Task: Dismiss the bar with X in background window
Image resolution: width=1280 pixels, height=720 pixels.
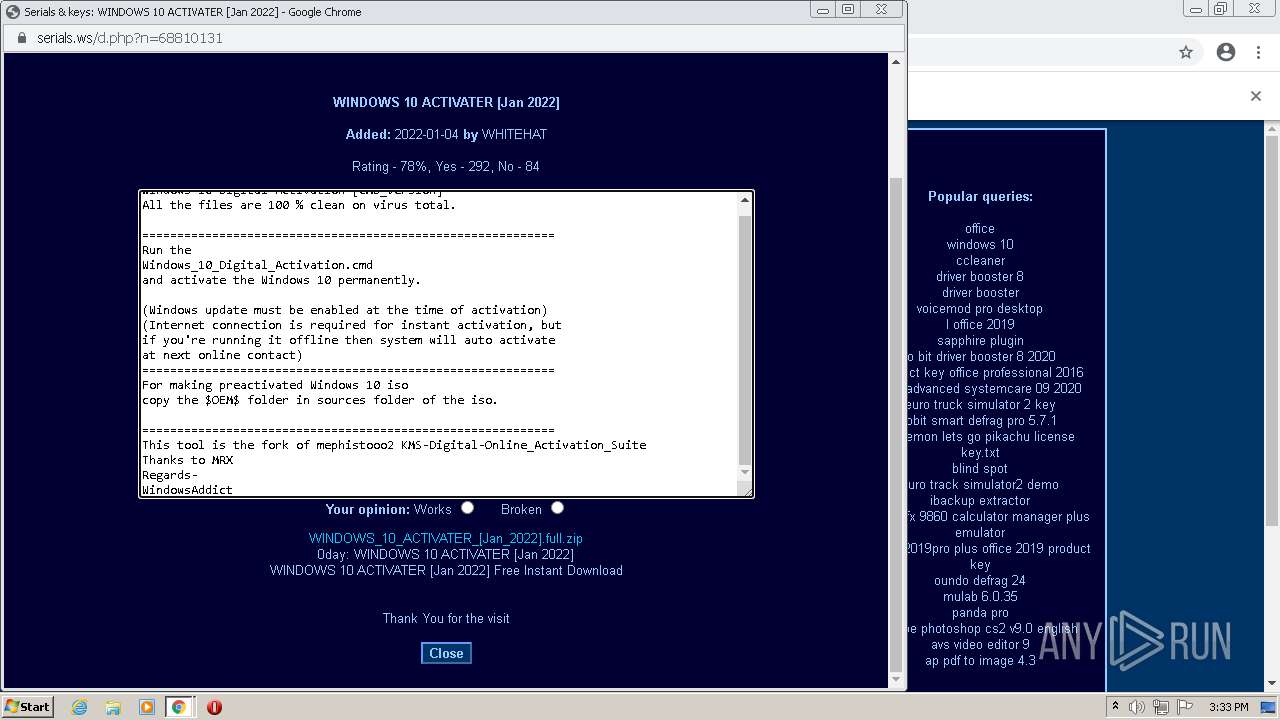Action: click(1256, 96)
